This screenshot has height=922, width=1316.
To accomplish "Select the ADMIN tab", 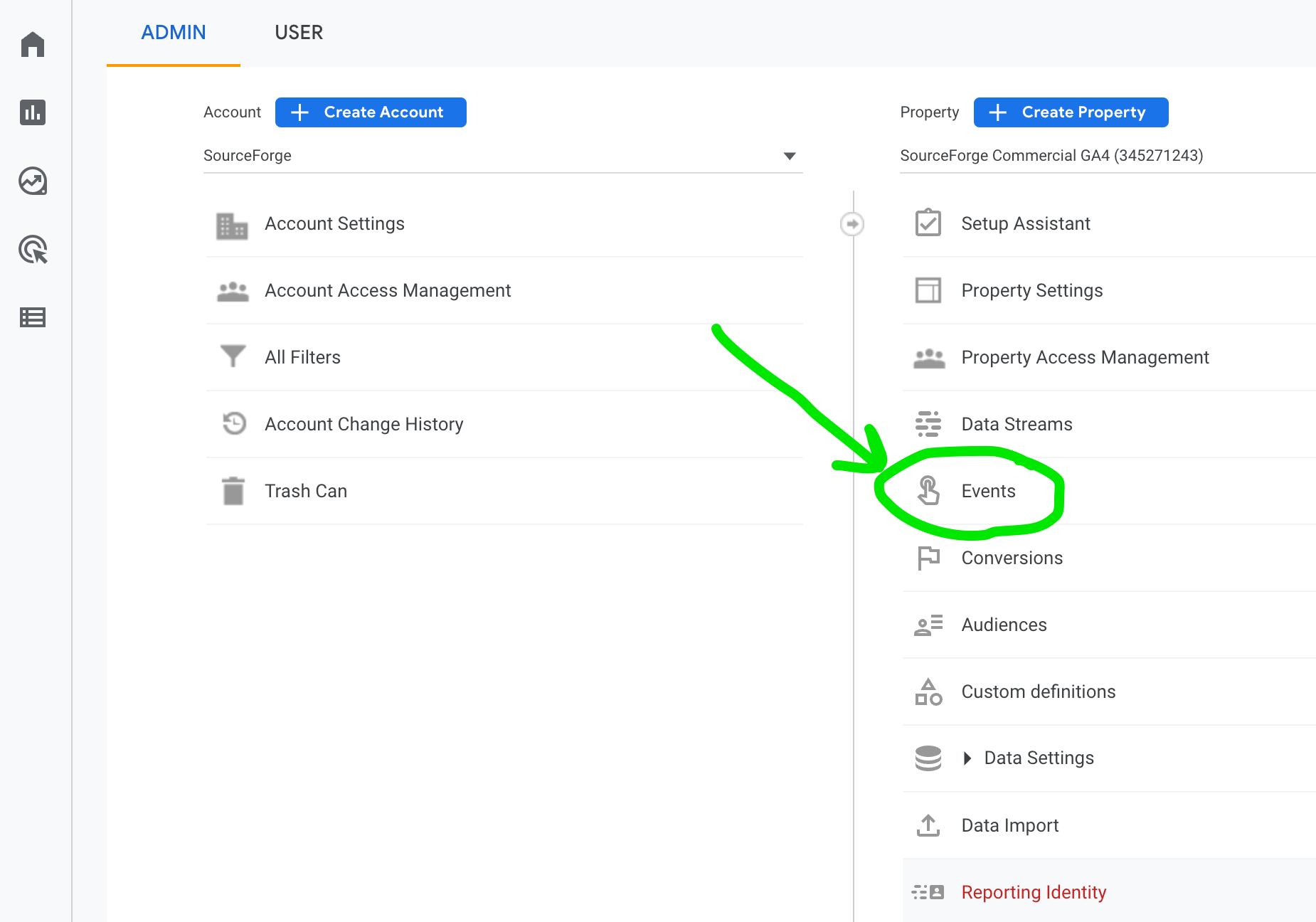I will pos(173,32).
